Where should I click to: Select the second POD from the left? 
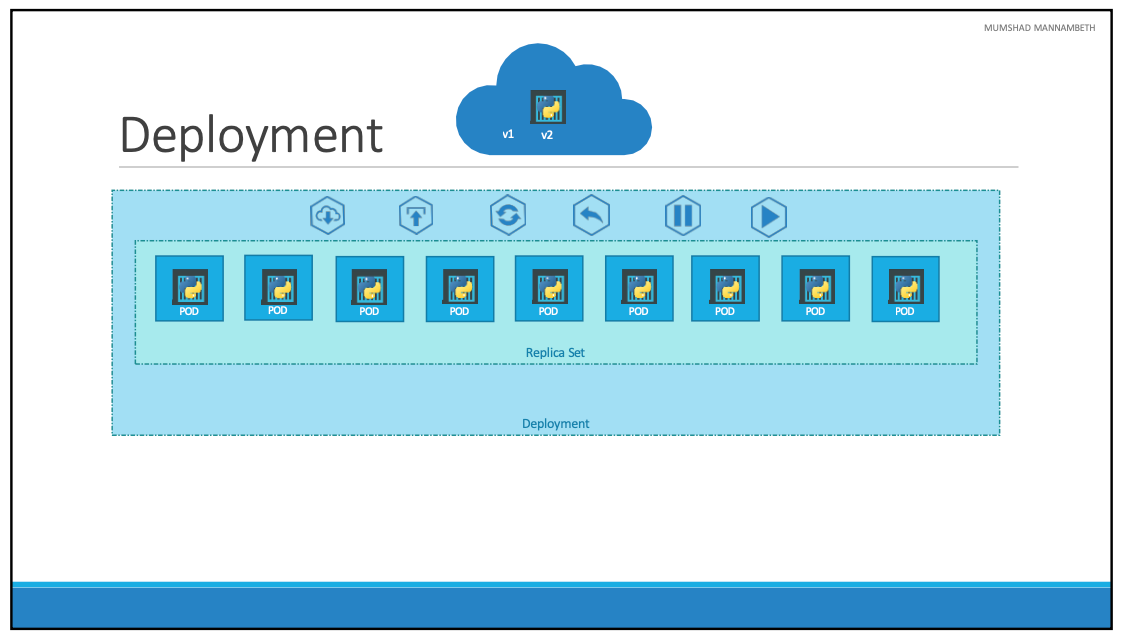(278, 288)
